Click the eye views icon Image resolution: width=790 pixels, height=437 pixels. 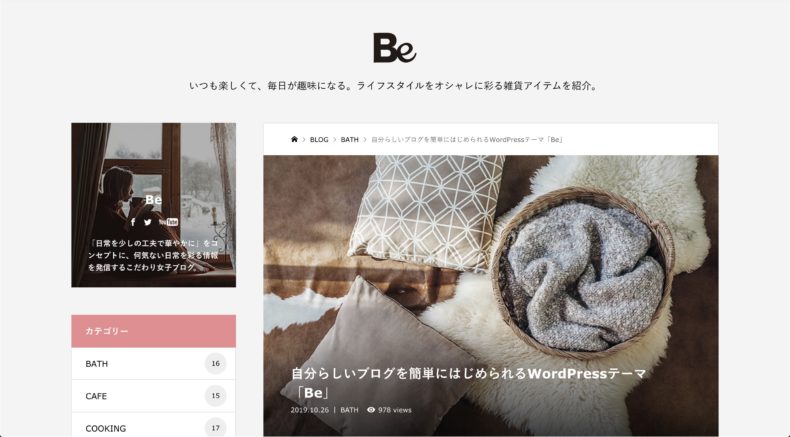[371, 410]
